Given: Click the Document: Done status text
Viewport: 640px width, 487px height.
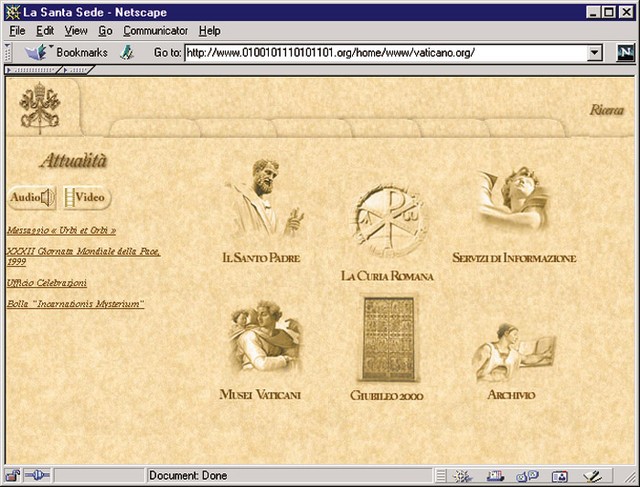Looking at the screenshot, I should (188, 476).
